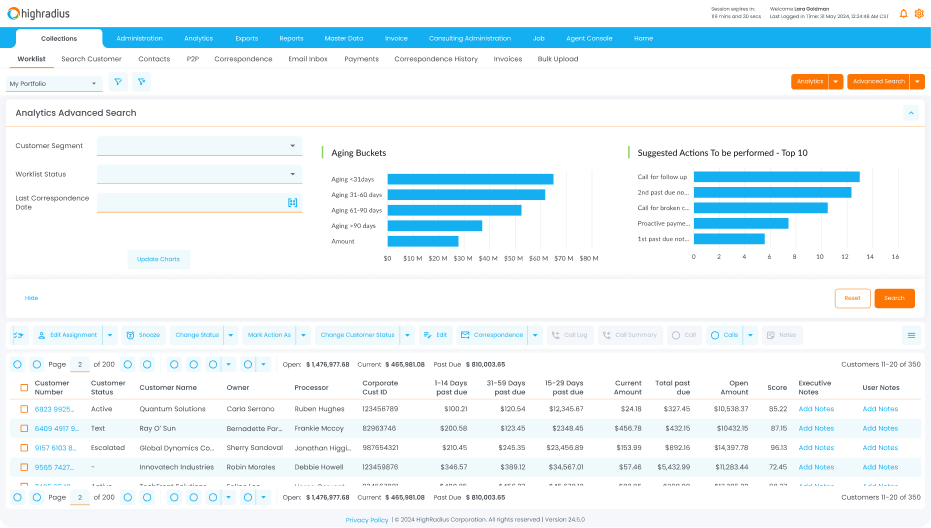931x528 pixels.
Task: Click the Edit Assignment button
Action: 68,335
